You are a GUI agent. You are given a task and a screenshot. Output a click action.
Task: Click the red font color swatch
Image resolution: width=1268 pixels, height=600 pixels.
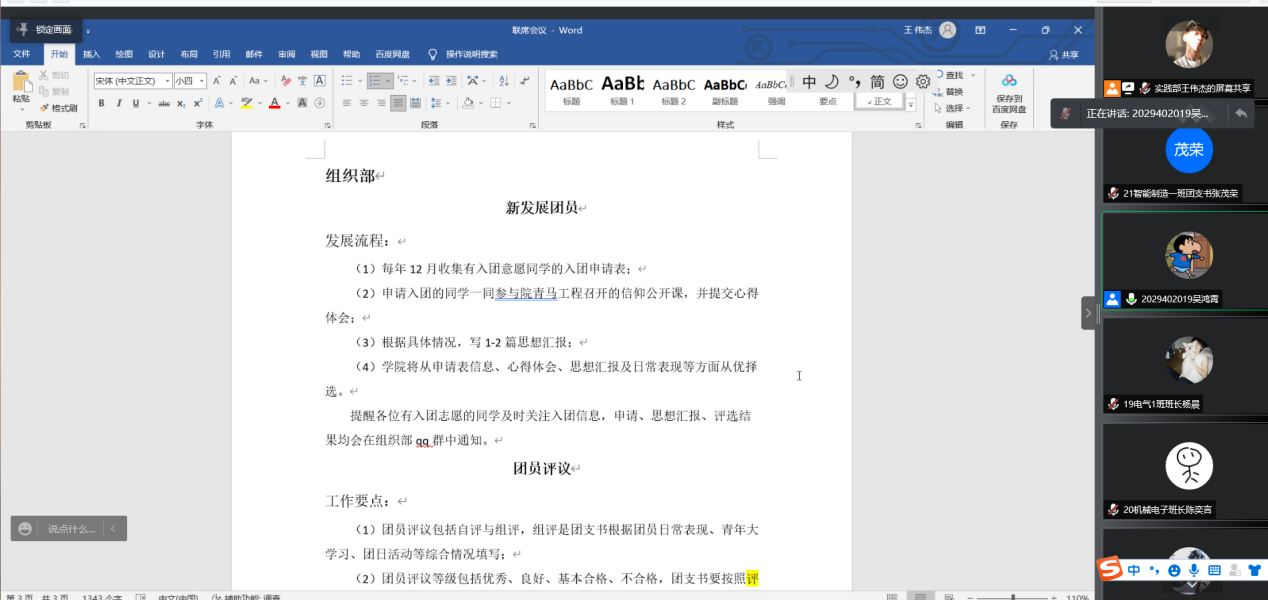[x=274, y=104]
